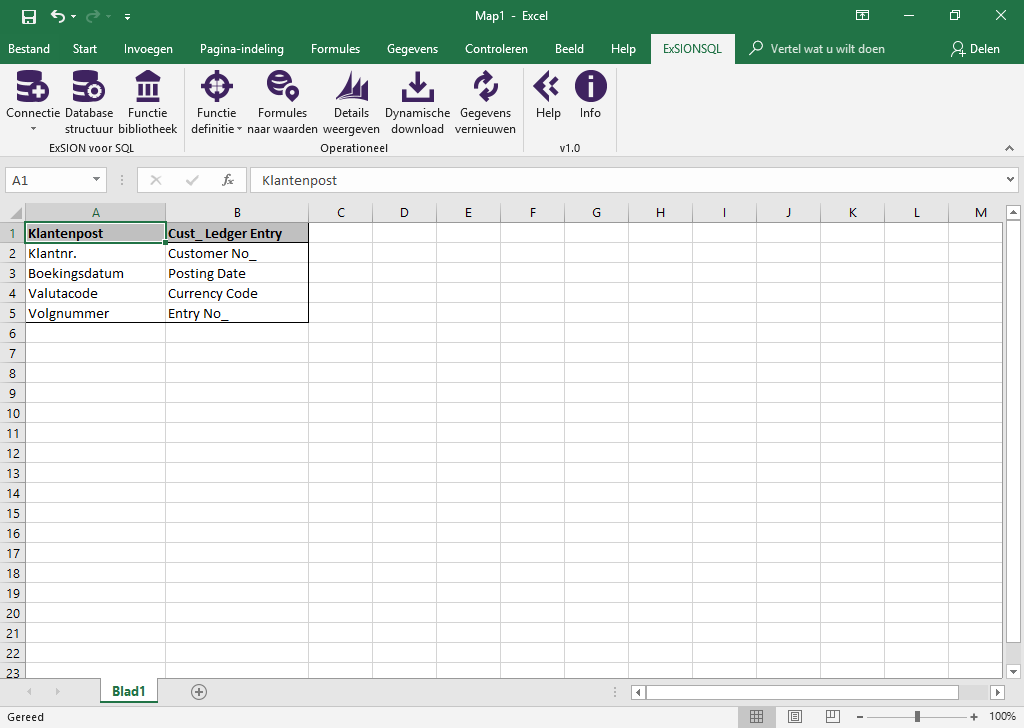
Task: Switch to Page Layout view
Action: coord(794,716)
